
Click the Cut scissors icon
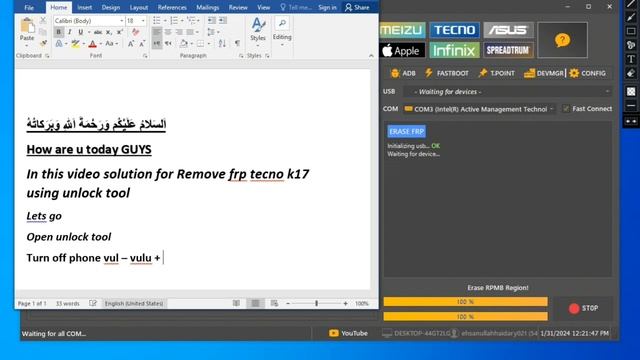pos(43,20)
